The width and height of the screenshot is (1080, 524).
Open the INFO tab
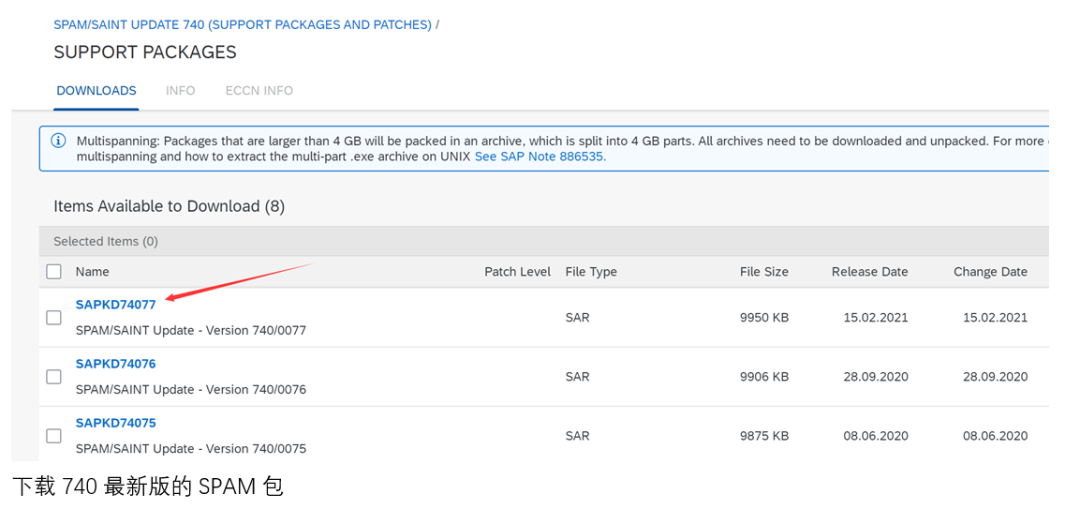(x=180, y=91)
